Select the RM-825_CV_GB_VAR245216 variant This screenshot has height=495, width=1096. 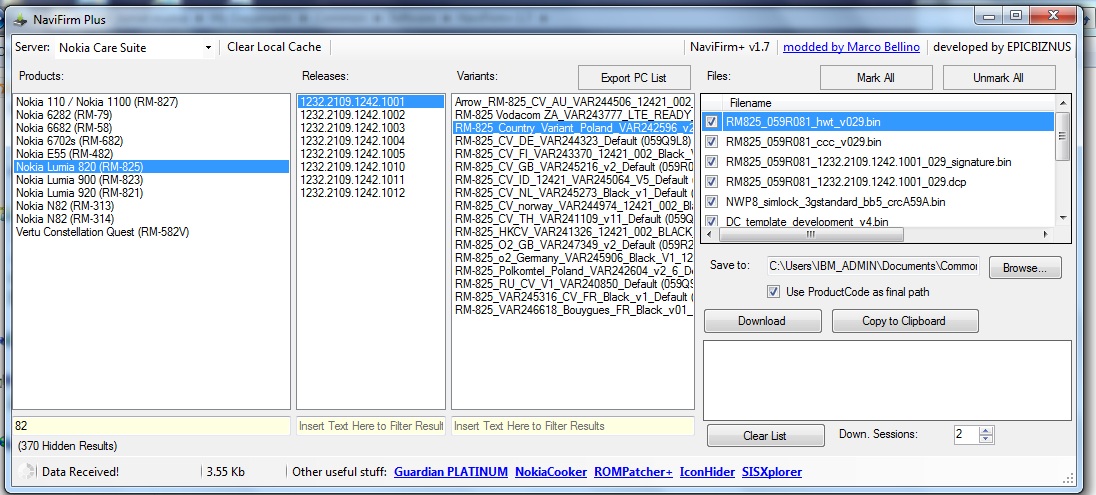573,166
